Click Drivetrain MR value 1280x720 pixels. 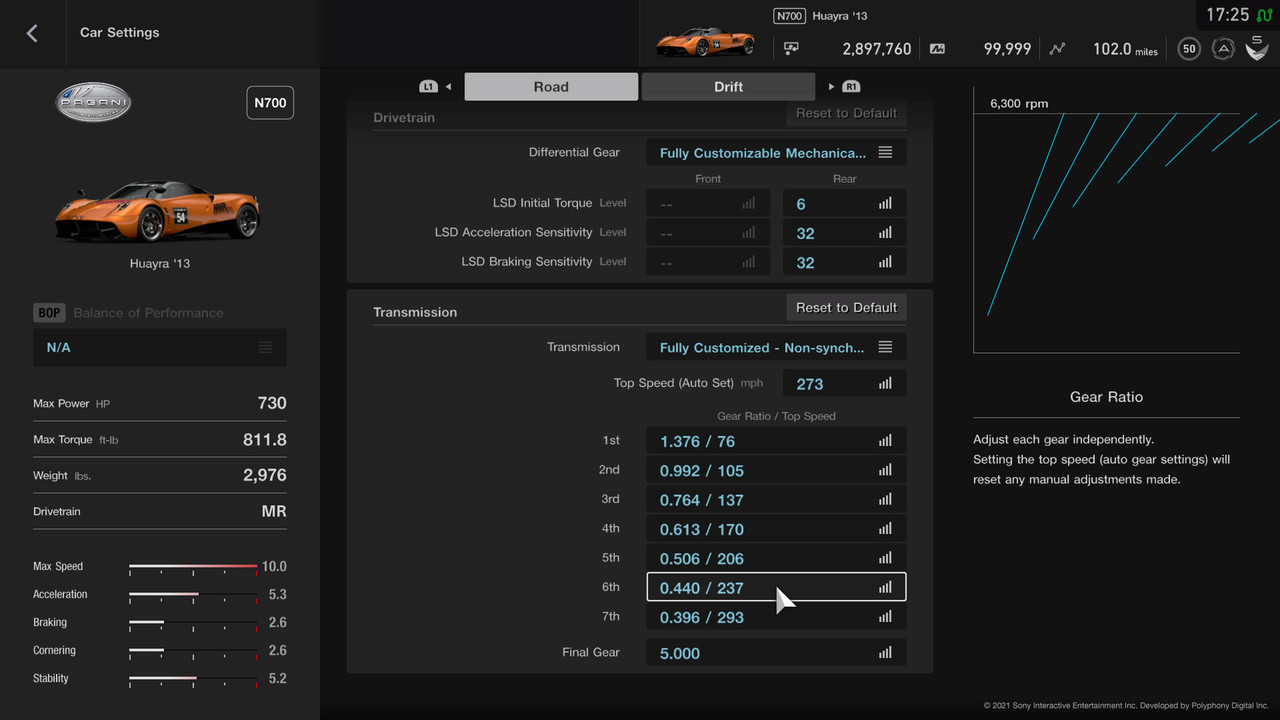click(274, 511)
